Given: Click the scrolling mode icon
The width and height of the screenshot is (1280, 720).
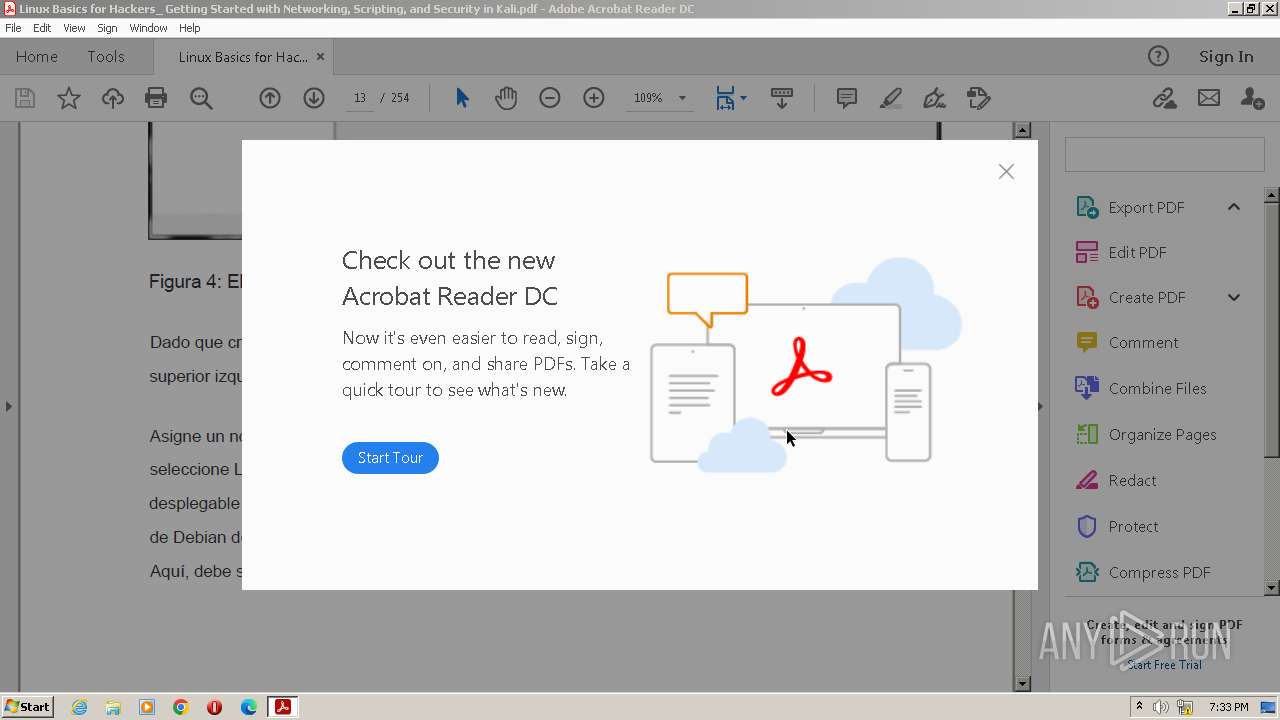Looking at the screenshot, I should tap(782, 98).
